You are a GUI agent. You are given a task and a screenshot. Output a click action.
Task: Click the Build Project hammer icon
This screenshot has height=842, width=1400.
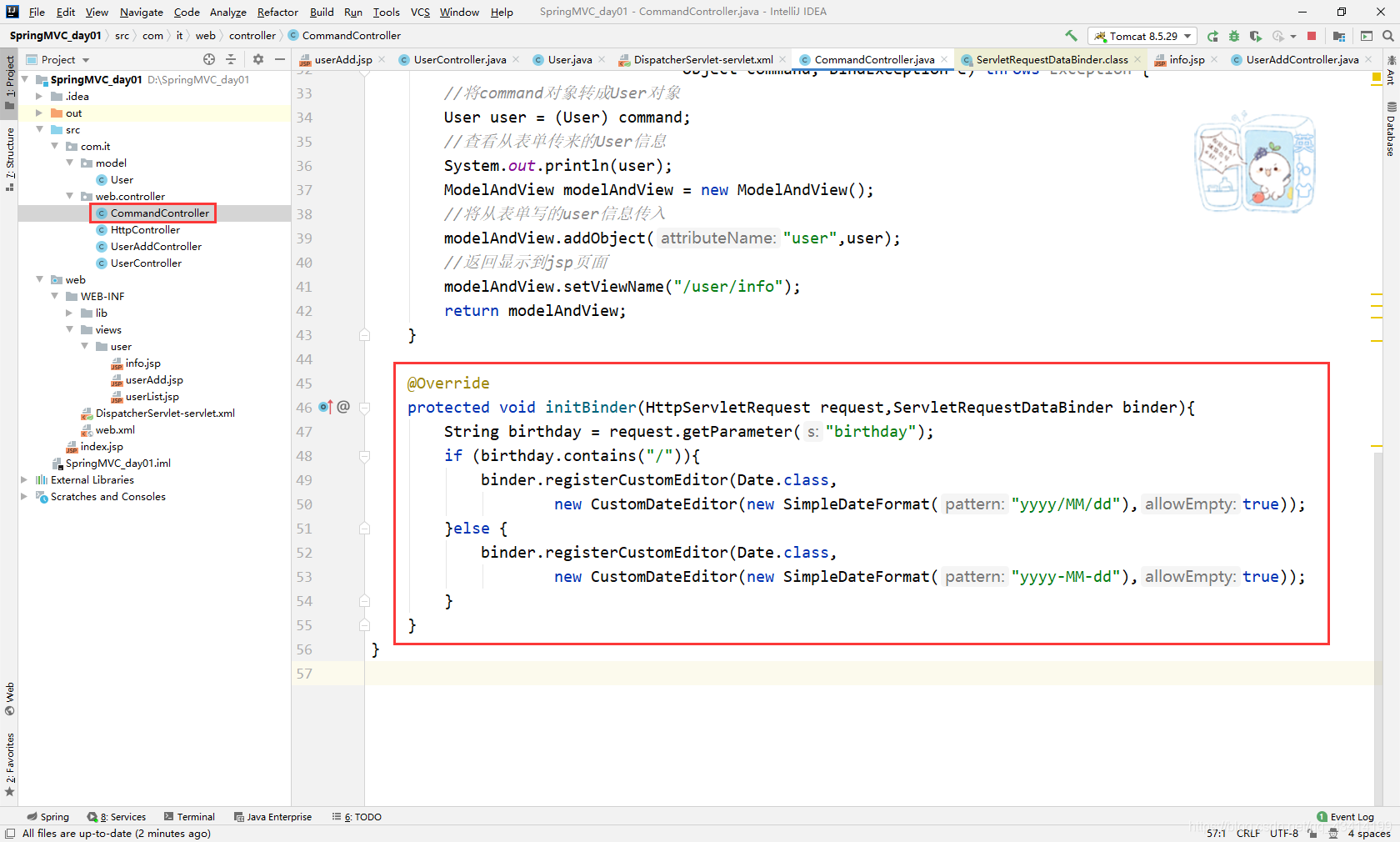[1071, 36]
